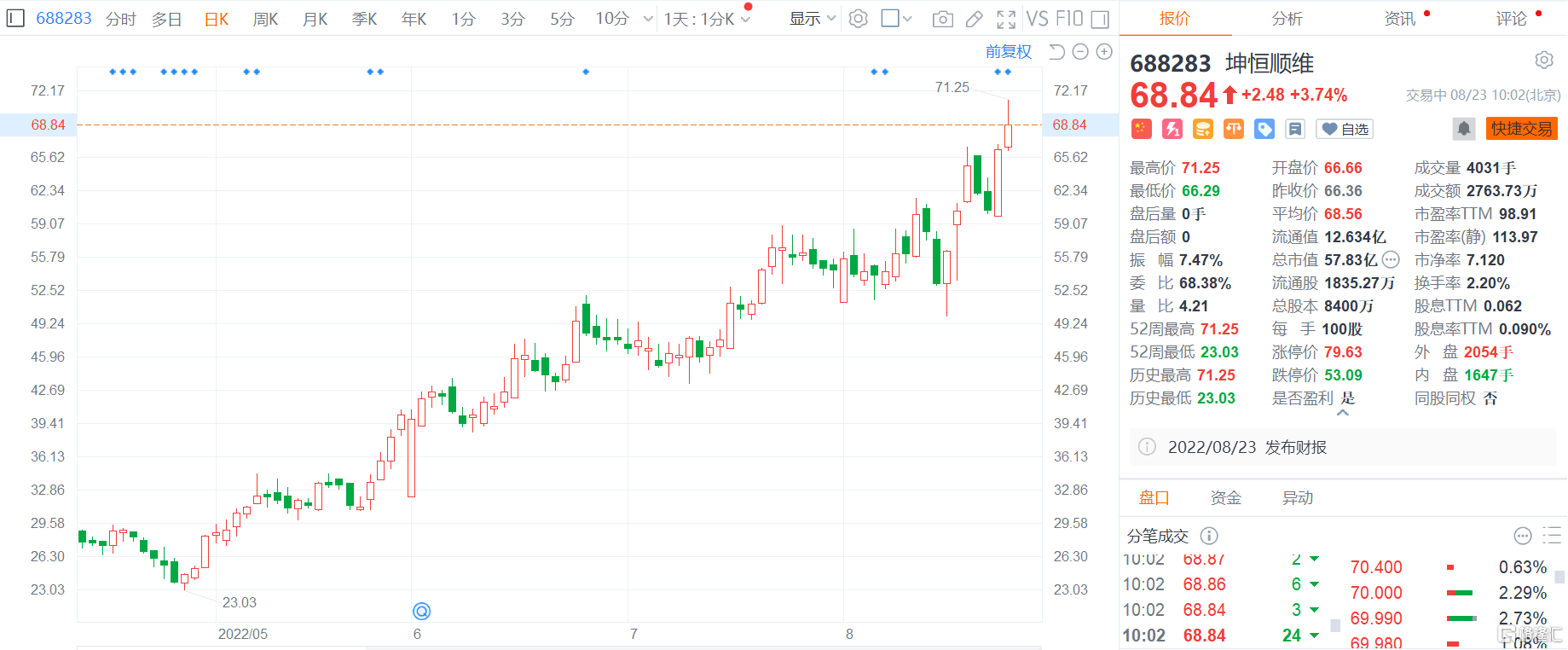Viewport: 1568px width, 650px height.
Task: Click the 71.25 high price label on chart
Action: [952, 87]
